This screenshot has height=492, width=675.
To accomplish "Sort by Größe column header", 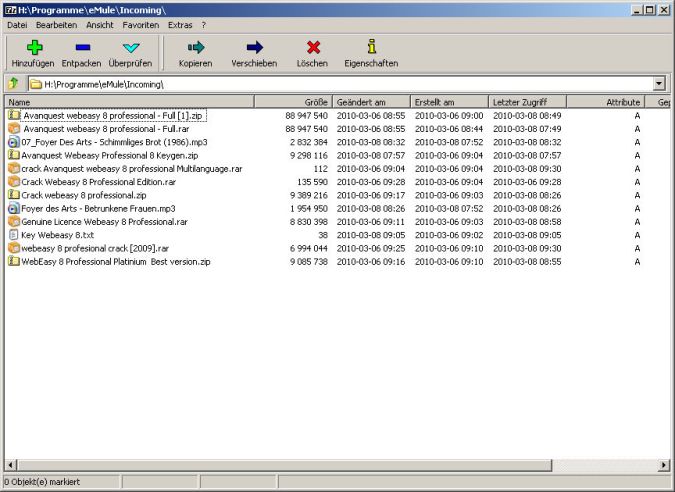I will 294,102.
